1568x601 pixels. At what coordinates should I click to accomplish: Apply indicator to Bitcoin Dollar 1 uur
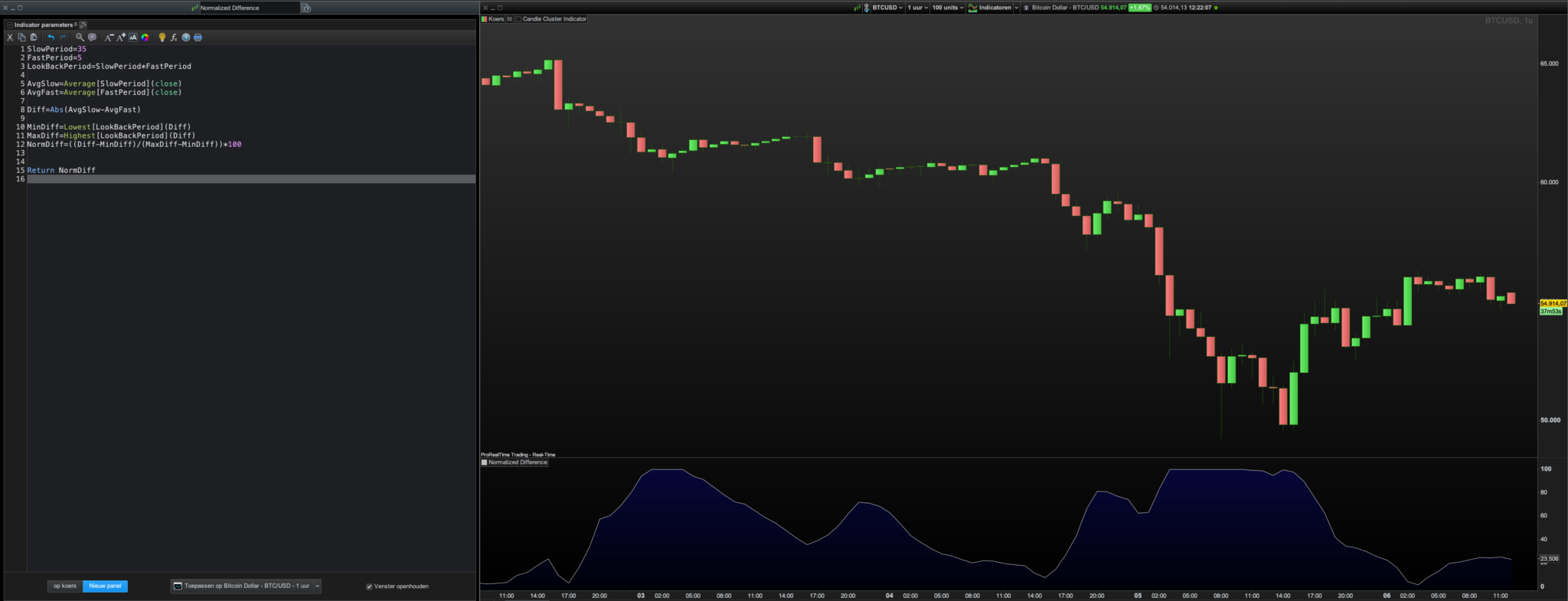click(242, 586)
